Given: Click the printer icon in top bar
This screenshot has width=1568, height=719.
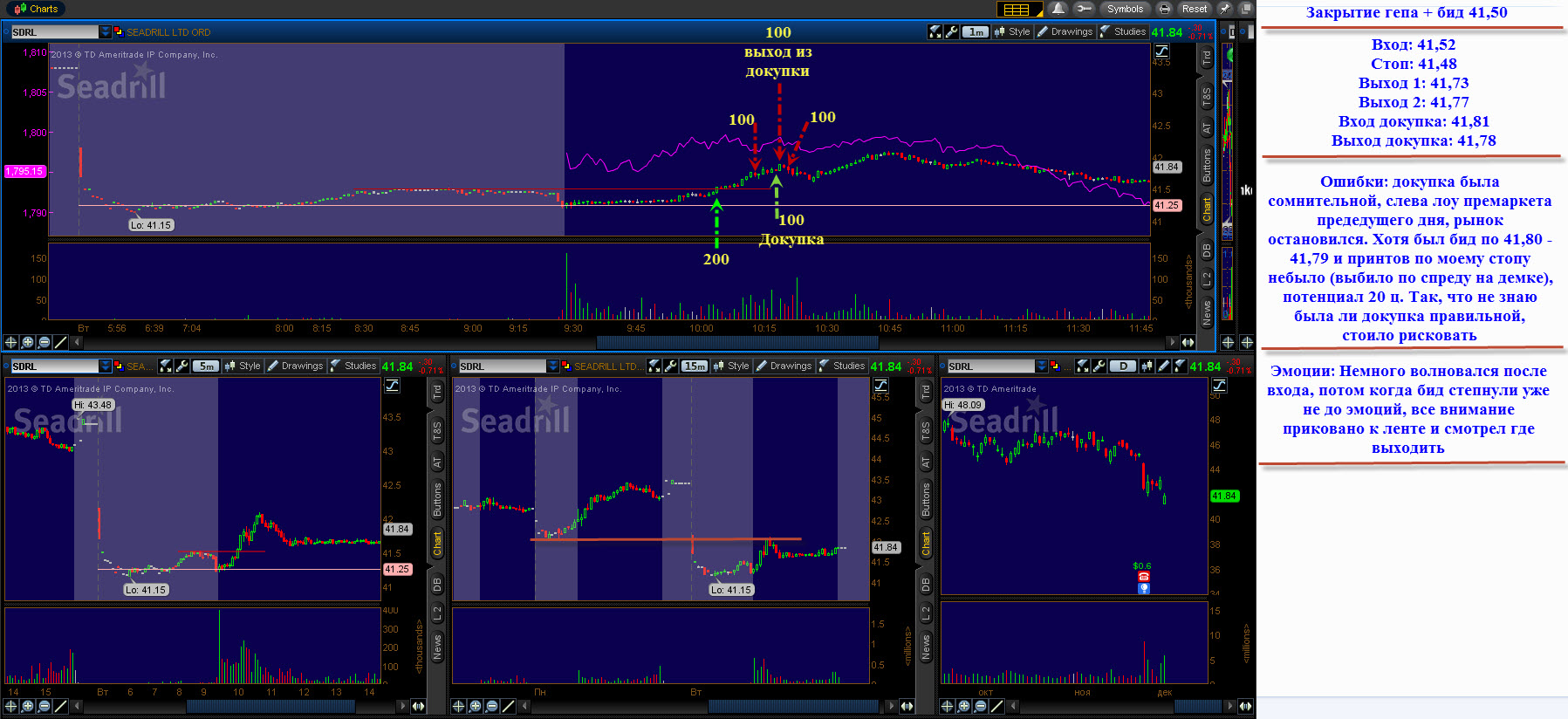Looking at the screenshot, I should [1164, 9].
